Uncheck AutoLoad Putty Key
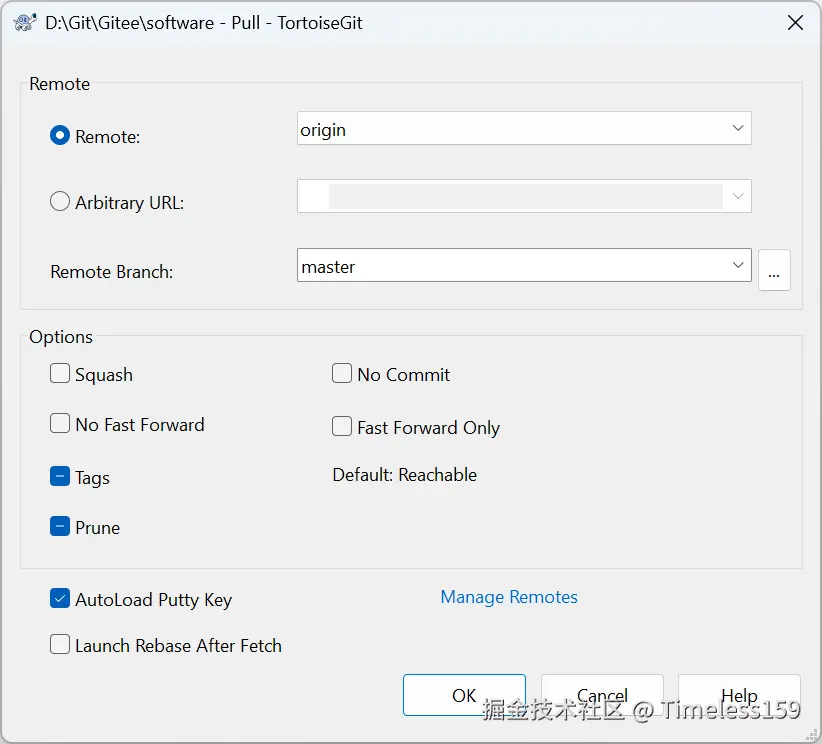822x744 pixels. coord(60,598)
